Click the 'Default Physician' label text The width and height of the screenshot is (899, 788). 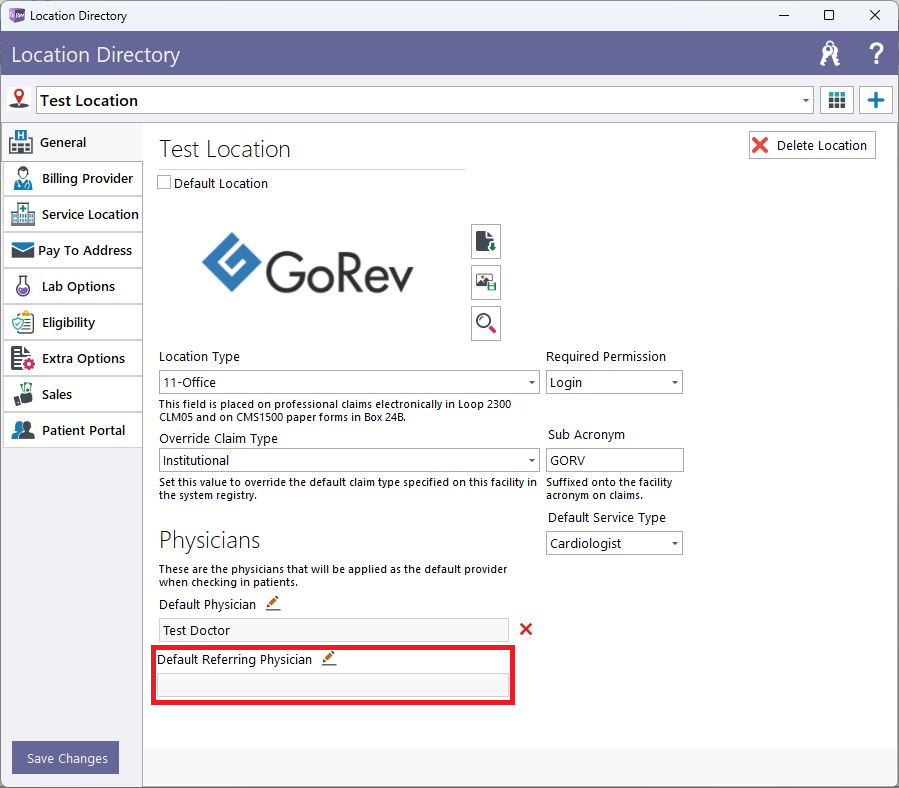tap(207, 604)
